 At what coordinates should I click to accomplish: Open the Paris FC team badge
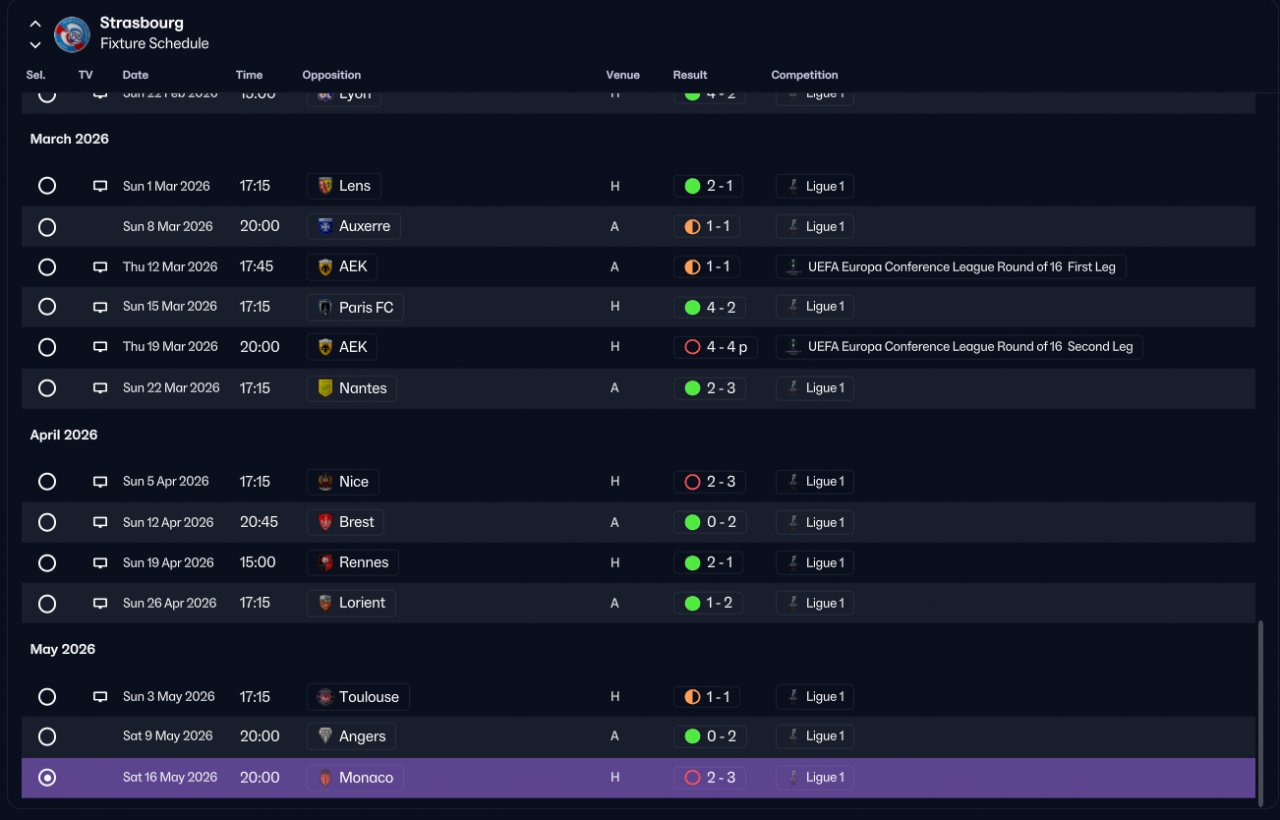(x=325, y=307)
